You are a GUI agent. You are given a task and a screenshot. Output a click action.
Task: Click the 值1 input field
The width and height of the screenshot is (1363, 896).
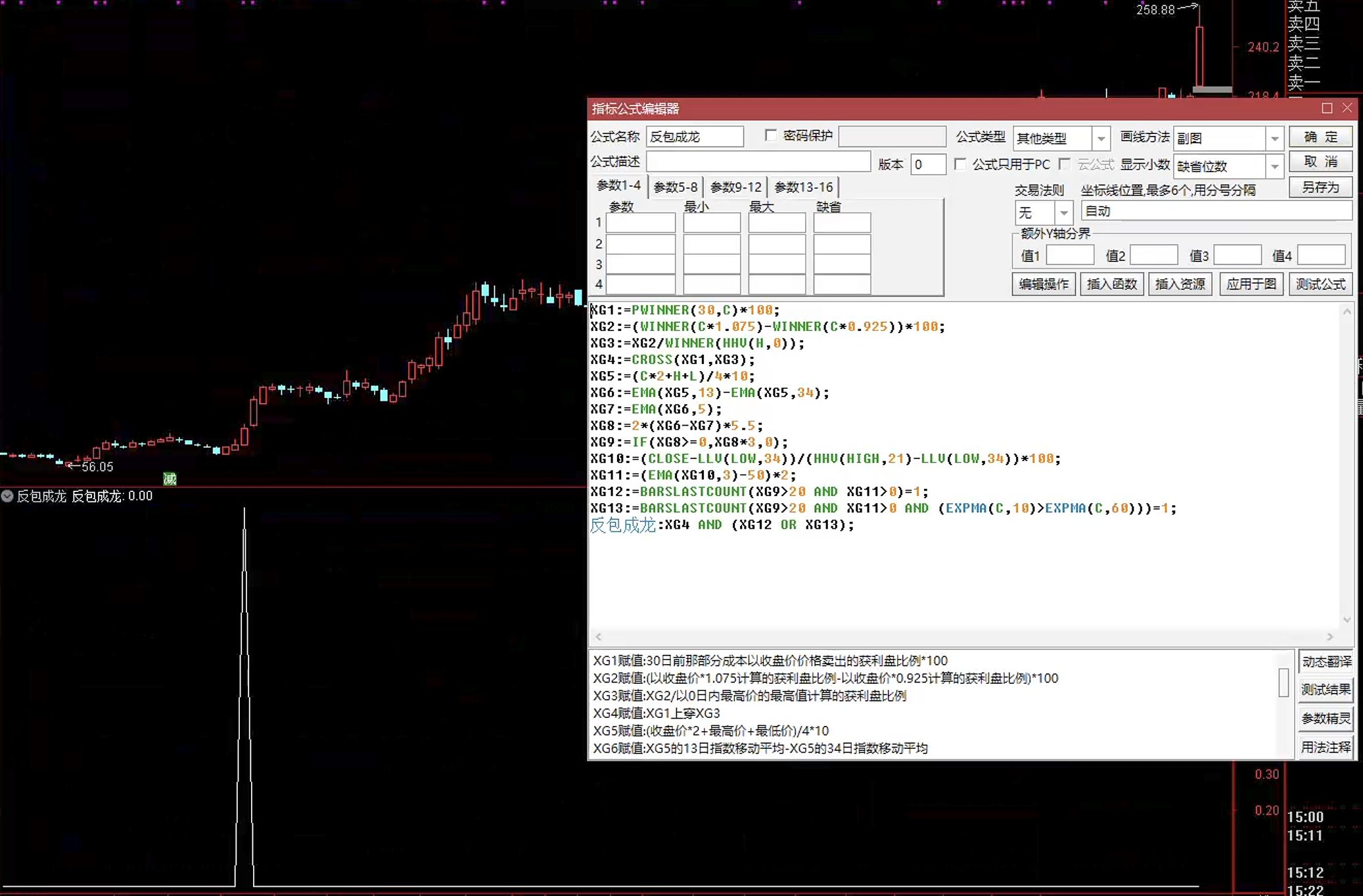[x=1070, y=255]
